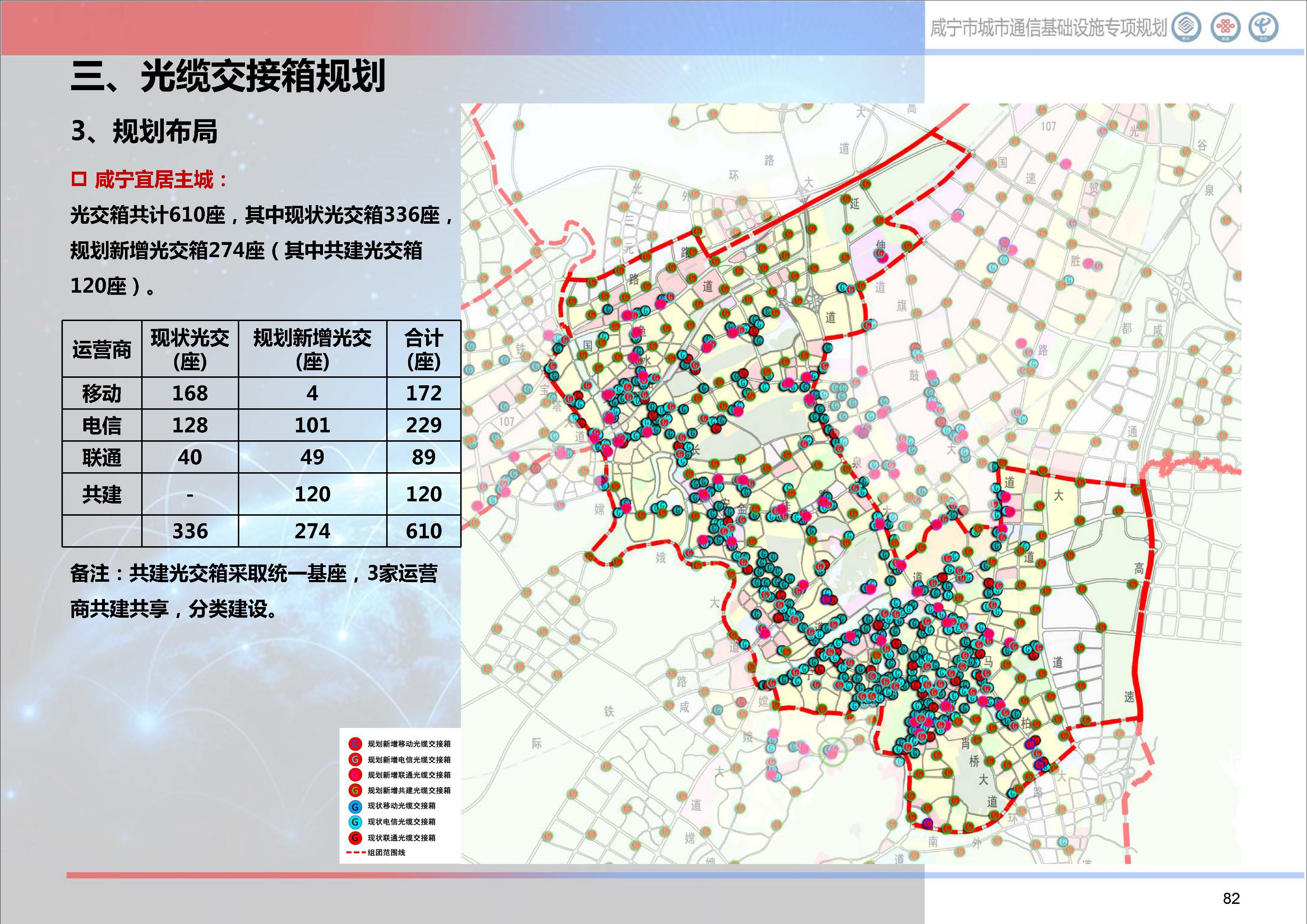Click legend icon for 规划新增移动光缆交接箱
Screen dimensions: 1307x924
355,744
